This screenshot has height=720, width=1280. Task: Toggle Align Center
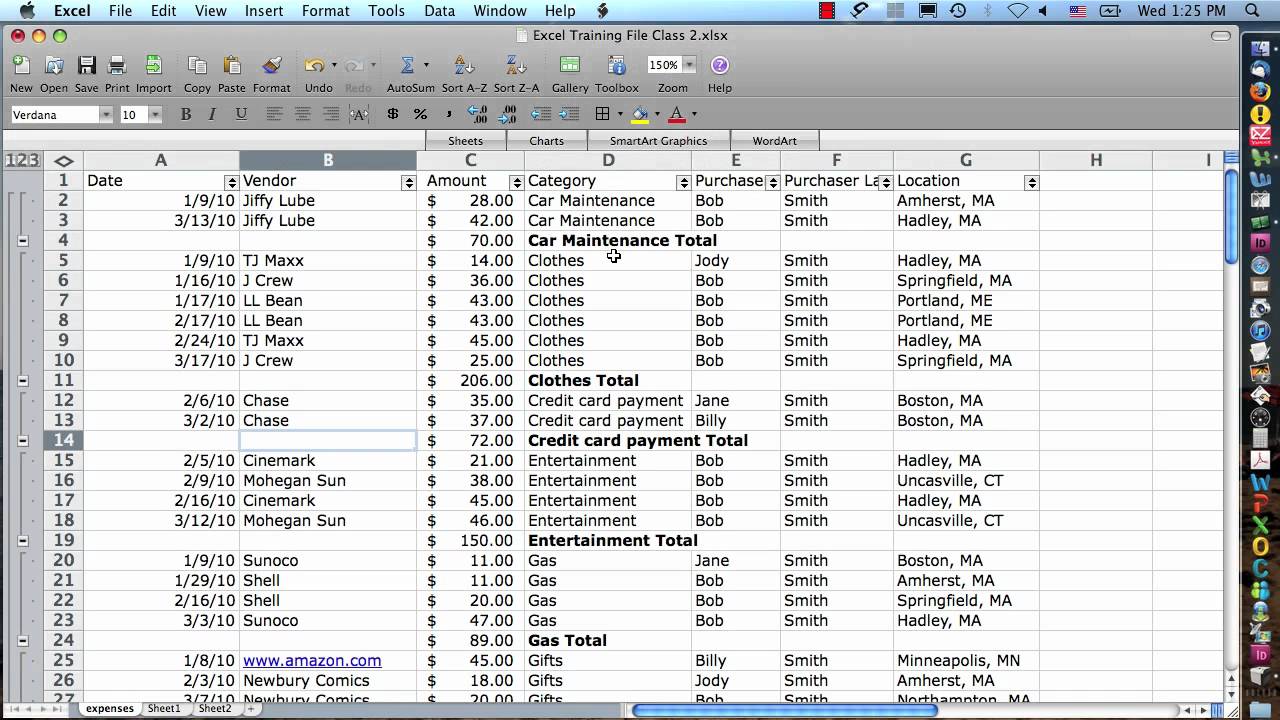pyautogui.click(x=302, y=115)
